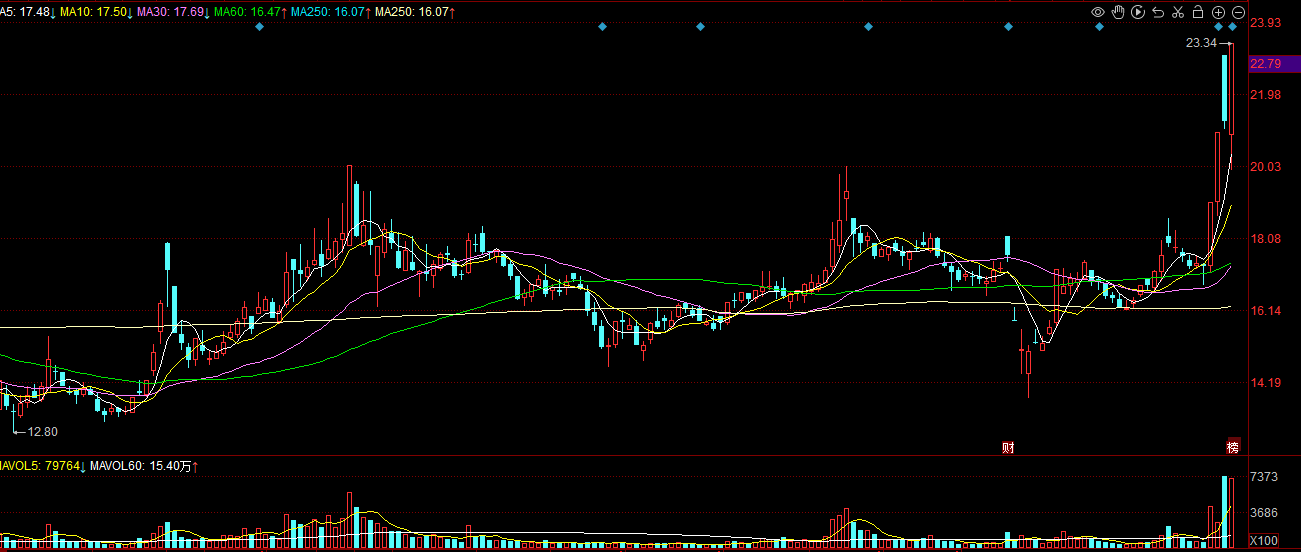Screen dimensions: 1301x552
Task: Click the 18.08 price axis label
Action: click(1266, 239)
